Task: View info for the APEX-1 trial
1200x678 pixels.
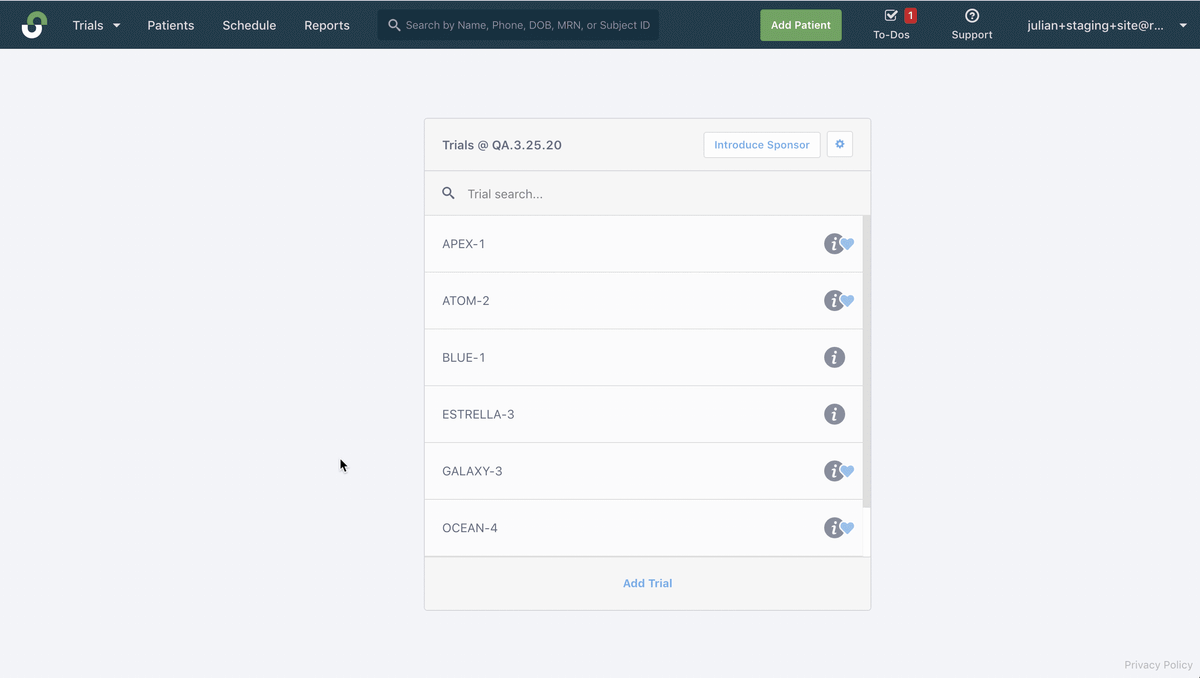Action: tap(834, 243)
